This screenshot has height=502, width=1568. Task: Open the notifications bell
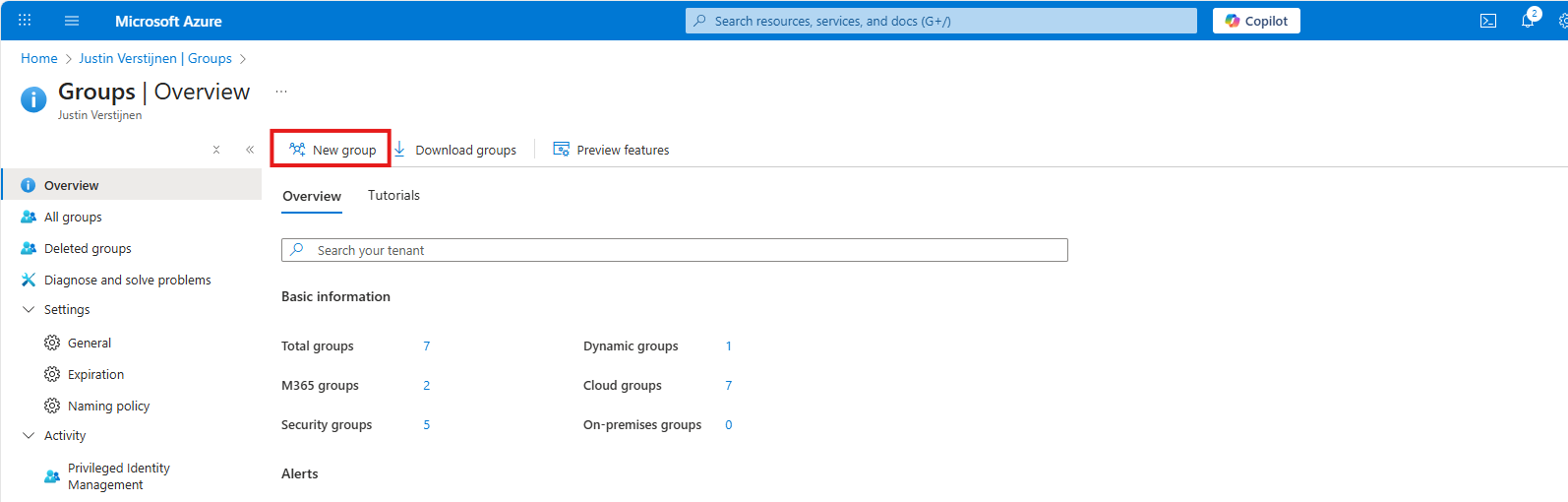pyautogui.click(x=1528, y=21)
